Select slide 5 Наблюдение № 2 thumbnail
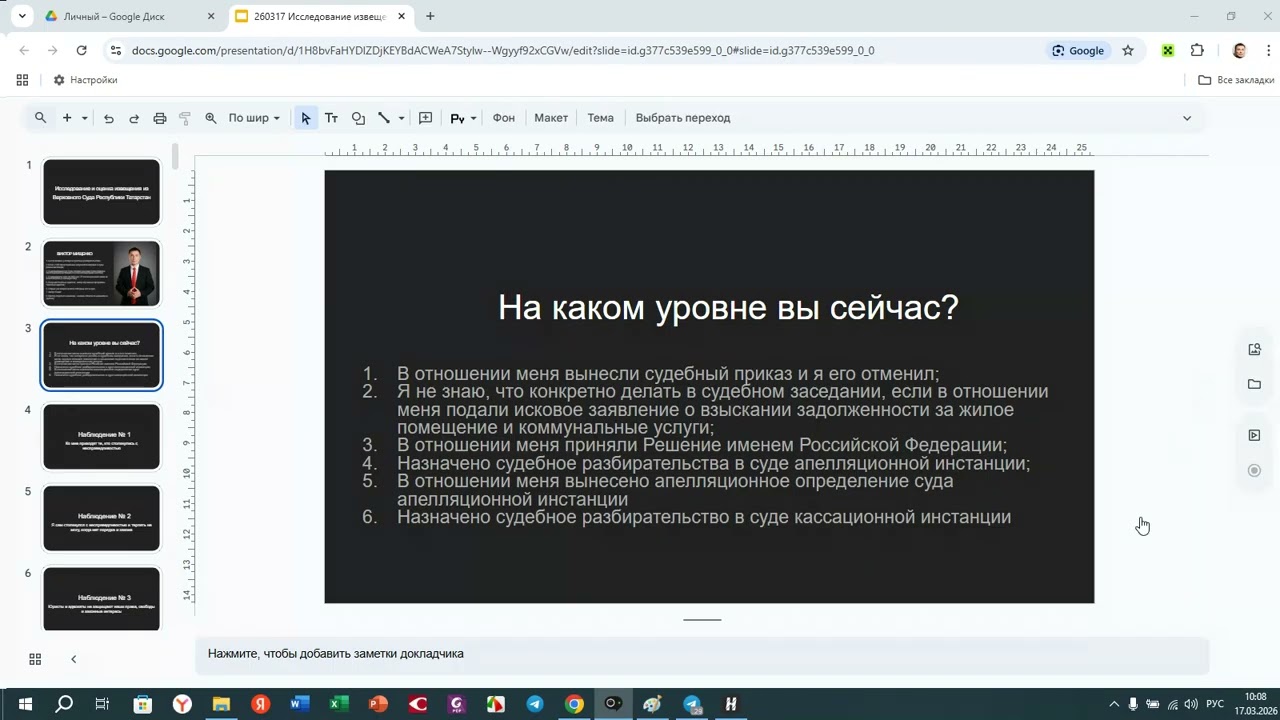 pyautogui.click(x=101, y=518)
